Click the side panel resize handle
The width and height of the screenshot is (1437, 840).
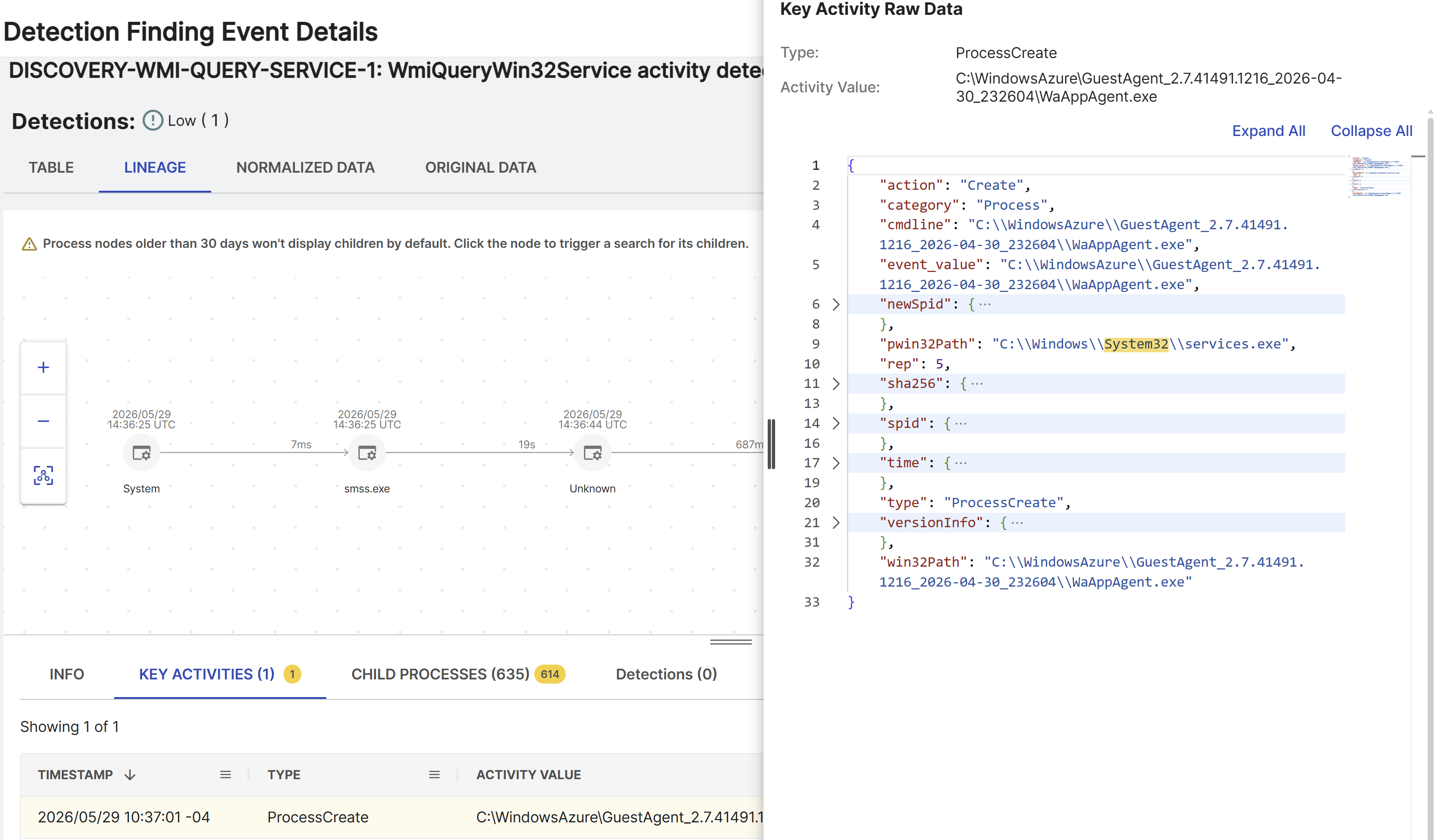771,444
